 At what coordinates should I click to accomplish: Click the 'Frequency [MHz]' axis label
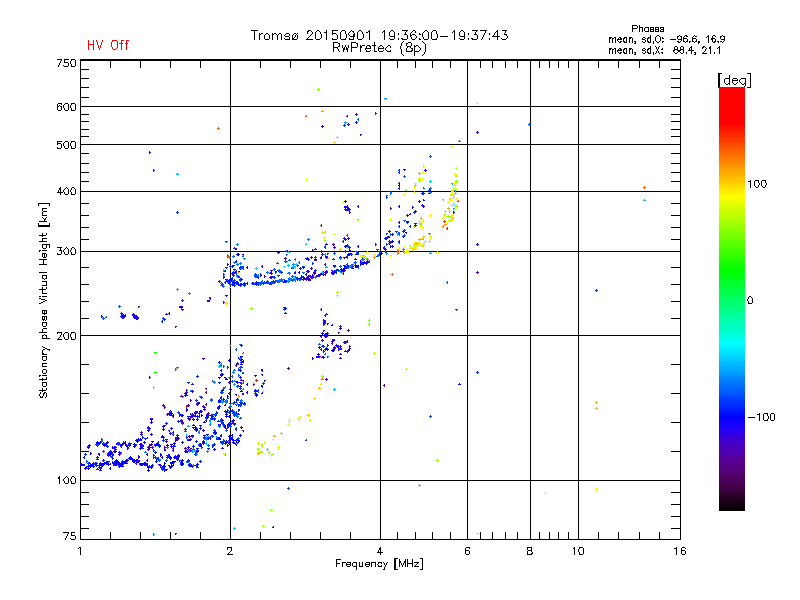(379, 564)
